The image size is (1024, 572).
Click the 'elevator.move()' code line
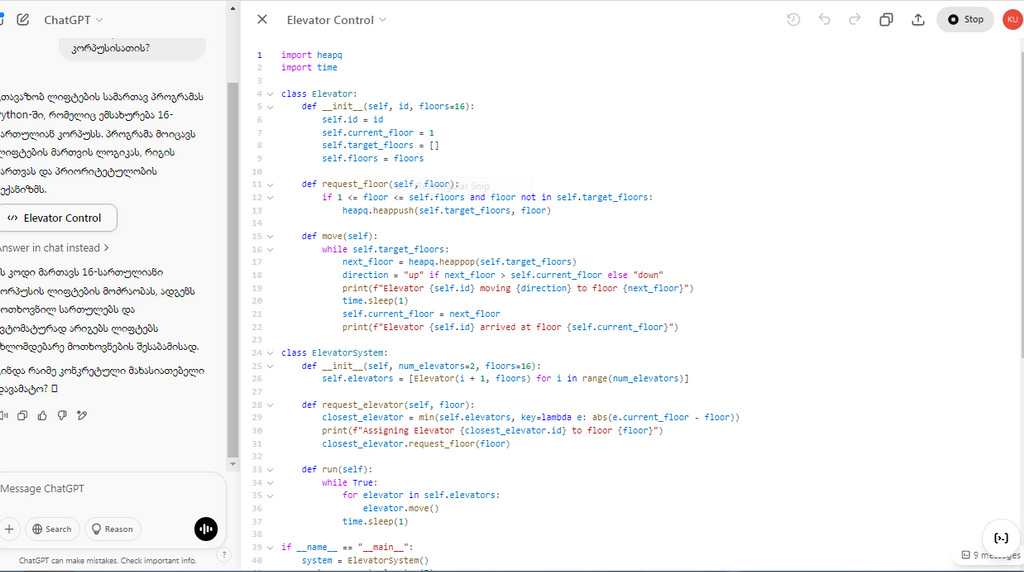coord(401,508)
